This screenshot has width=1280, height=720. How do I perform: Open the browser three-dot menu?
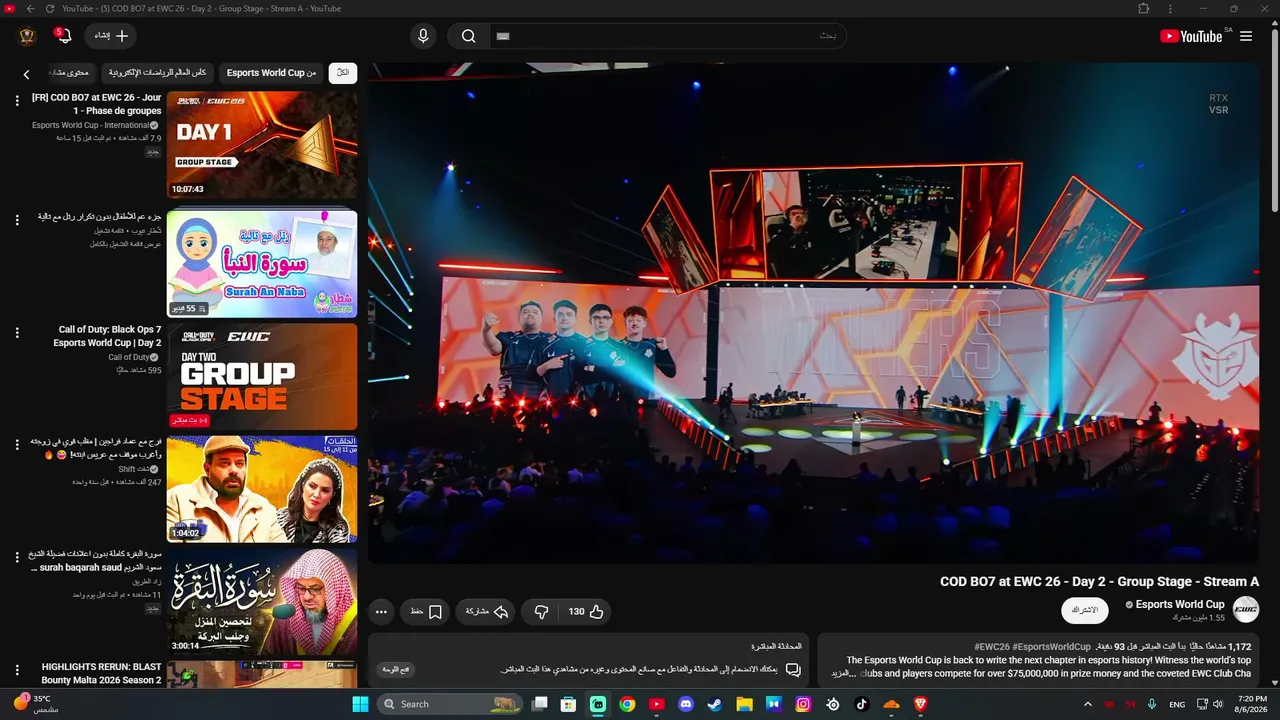(x=1171, y=8)
